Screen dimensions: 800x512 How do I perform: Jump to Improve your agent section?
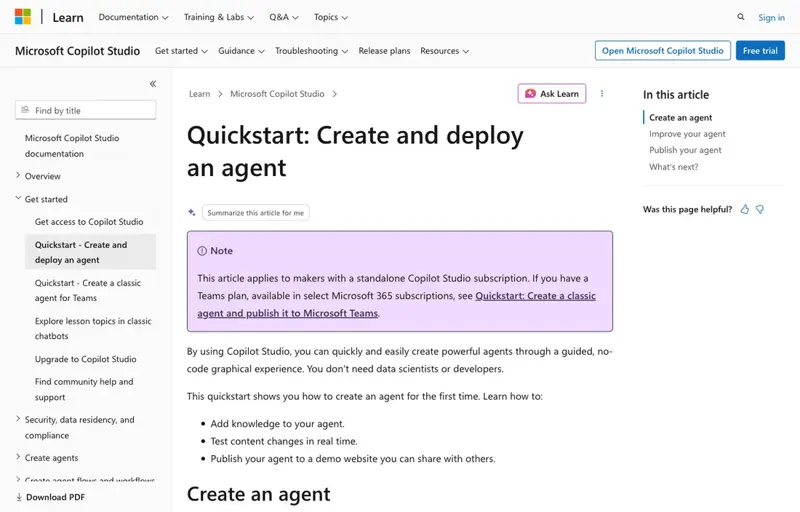(687, 134)
